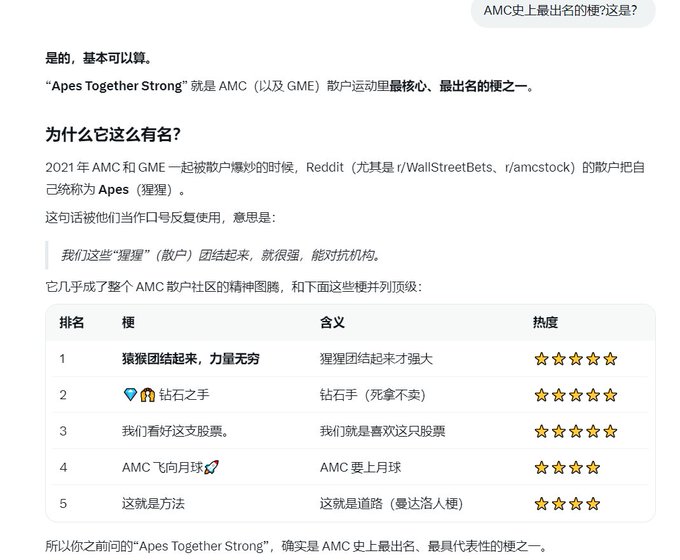Click the rocket emoji after AMC 飞向月球

click(211, 468)
